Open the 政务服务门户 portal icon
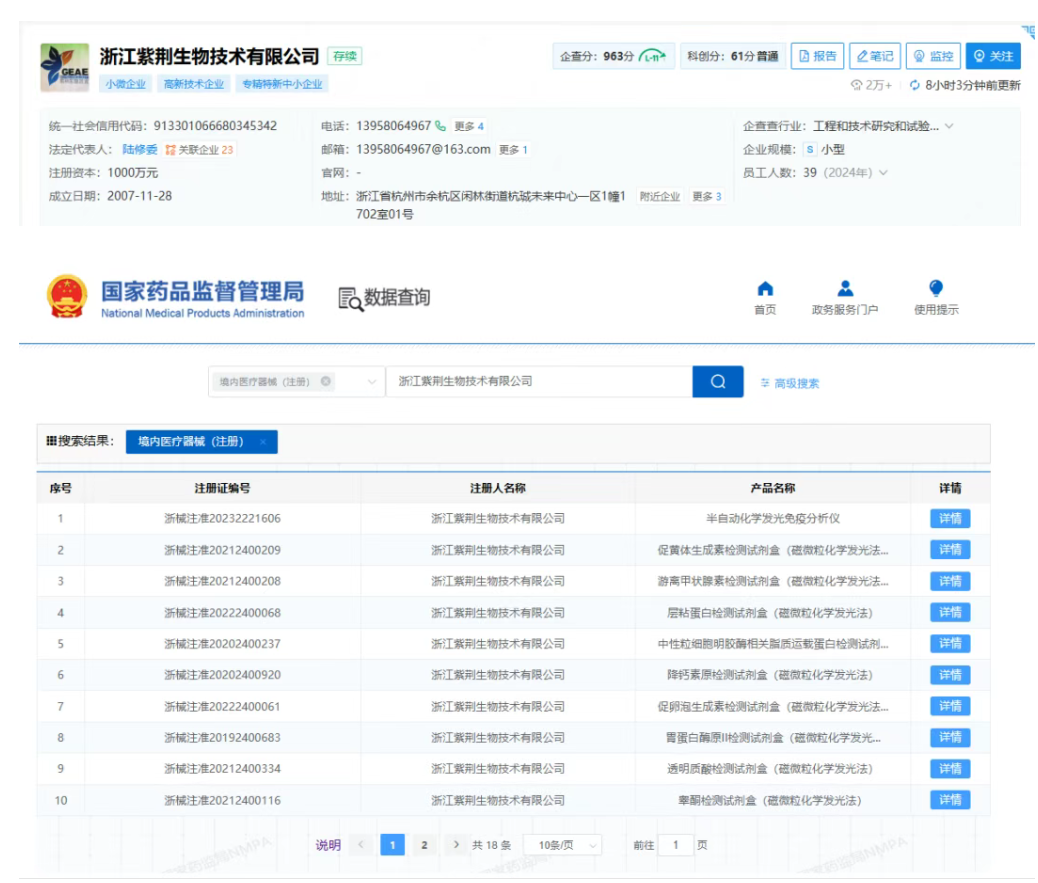Viewport: 1038px width, 883px height. pyautogui.click(x=845, y=289)
